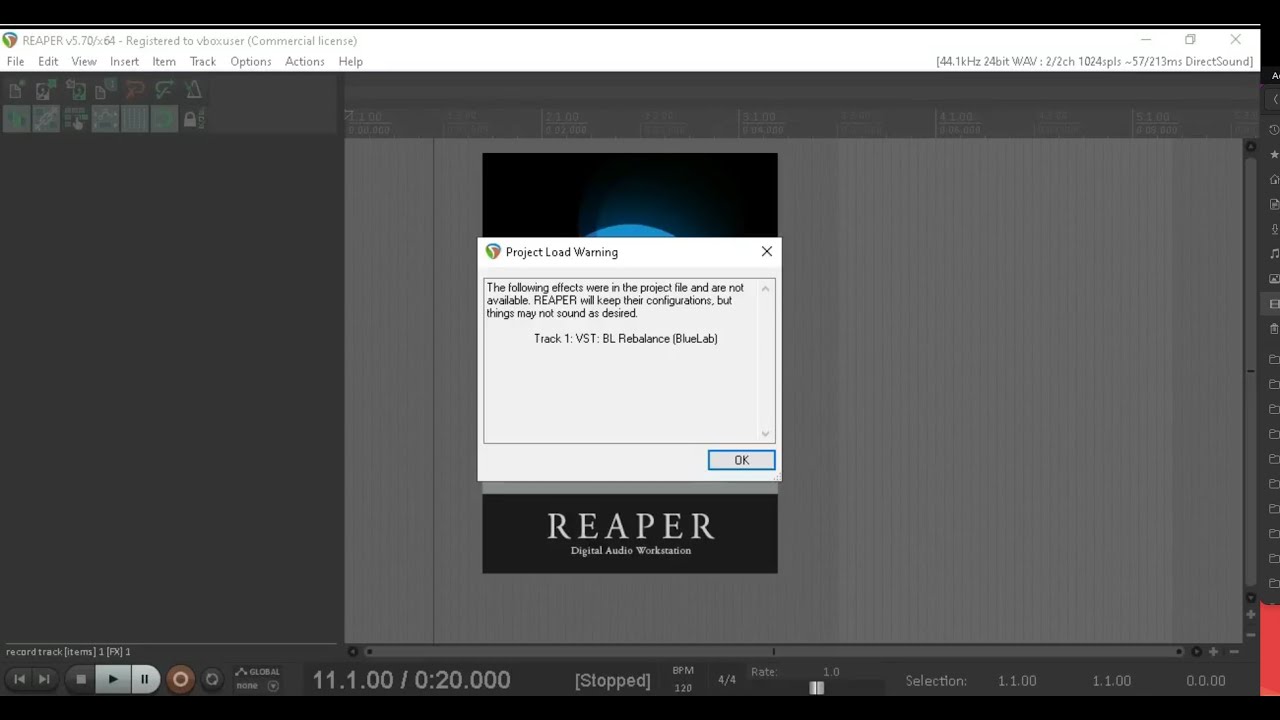Click the horizontal zoom out minus button
Viewport: 1280px width, 720px height.
tap(1234, 652)
